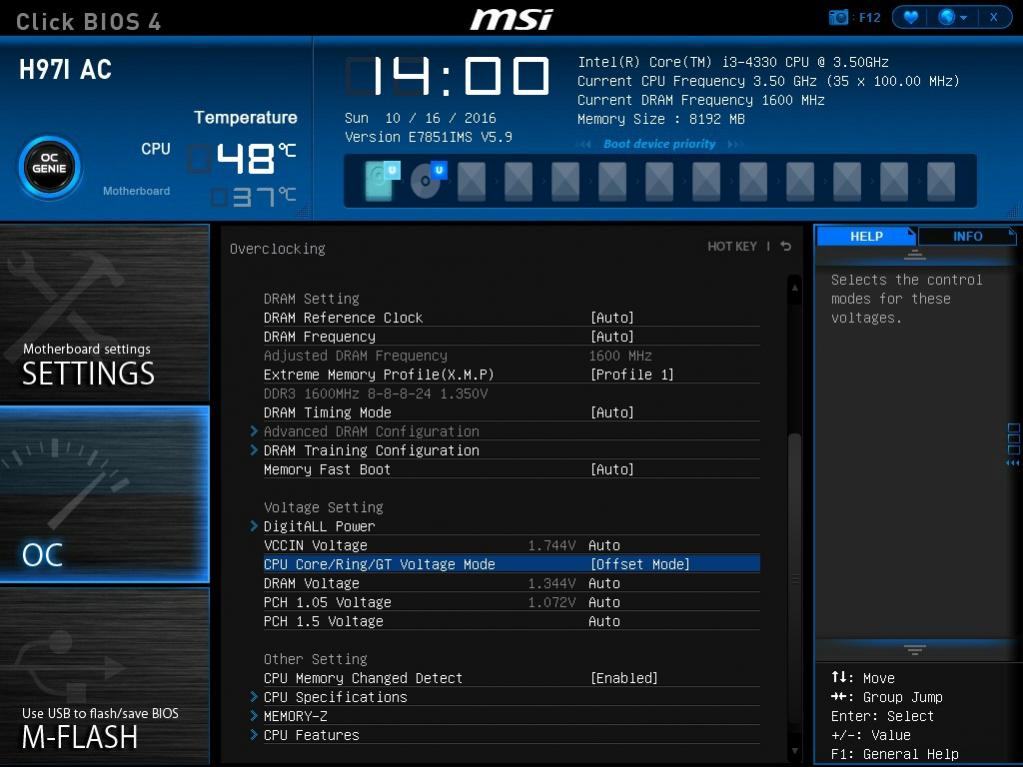Image resolution: width=1023 pixels, height=767 pixels.
Task: Open CPU Core/Ring/GT Voltage Mode options
Action: pyautogui.click(x=512, y=564)
